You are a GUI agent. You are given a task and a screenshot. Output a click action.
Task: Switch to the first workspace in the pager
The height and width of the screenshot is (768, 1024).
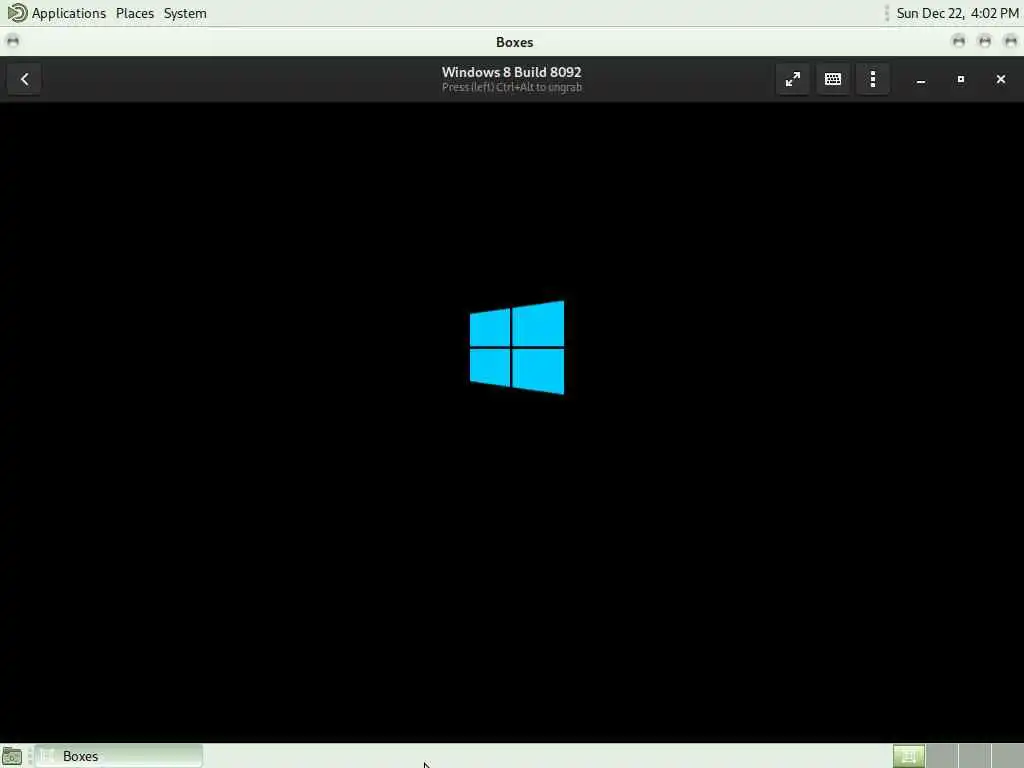[x=909, y=756]
